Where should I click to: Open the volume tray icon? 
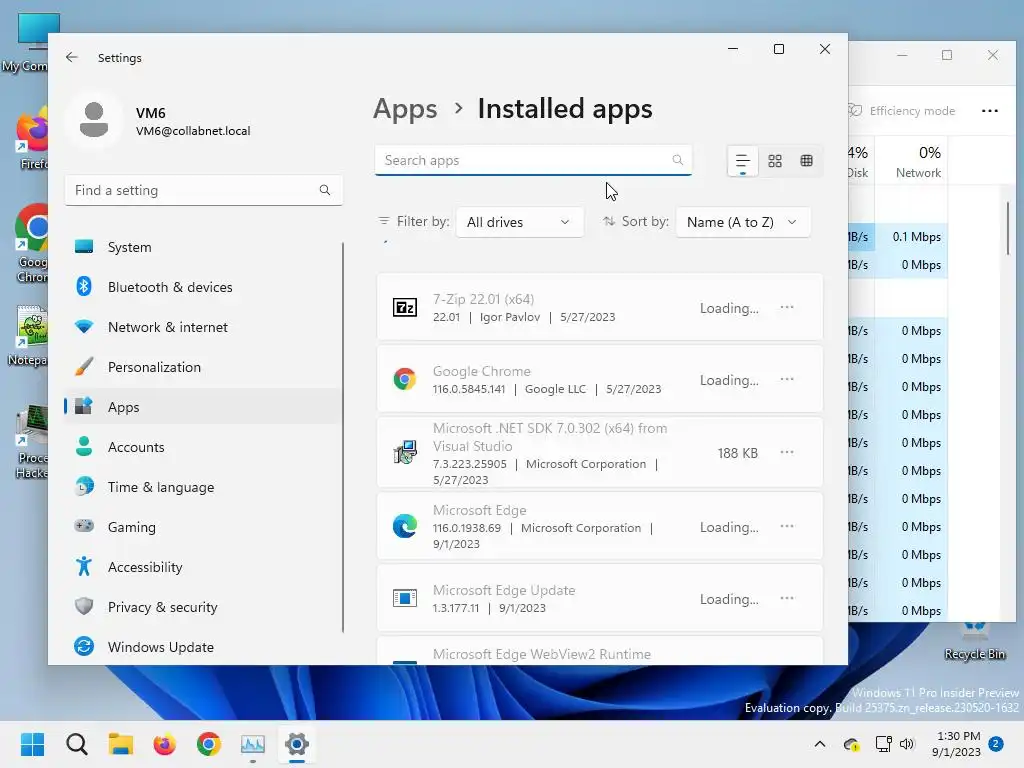(906, 744)
